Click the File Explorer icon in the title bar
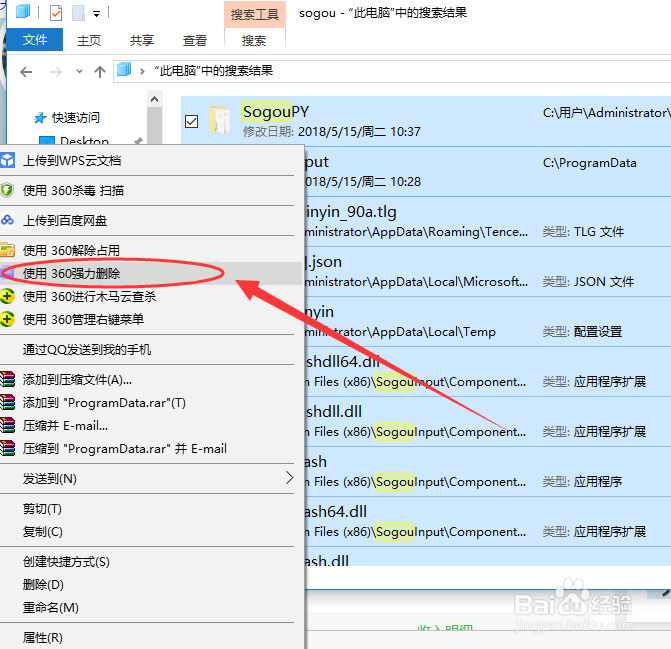671x649 pixels. click(23, 12)
